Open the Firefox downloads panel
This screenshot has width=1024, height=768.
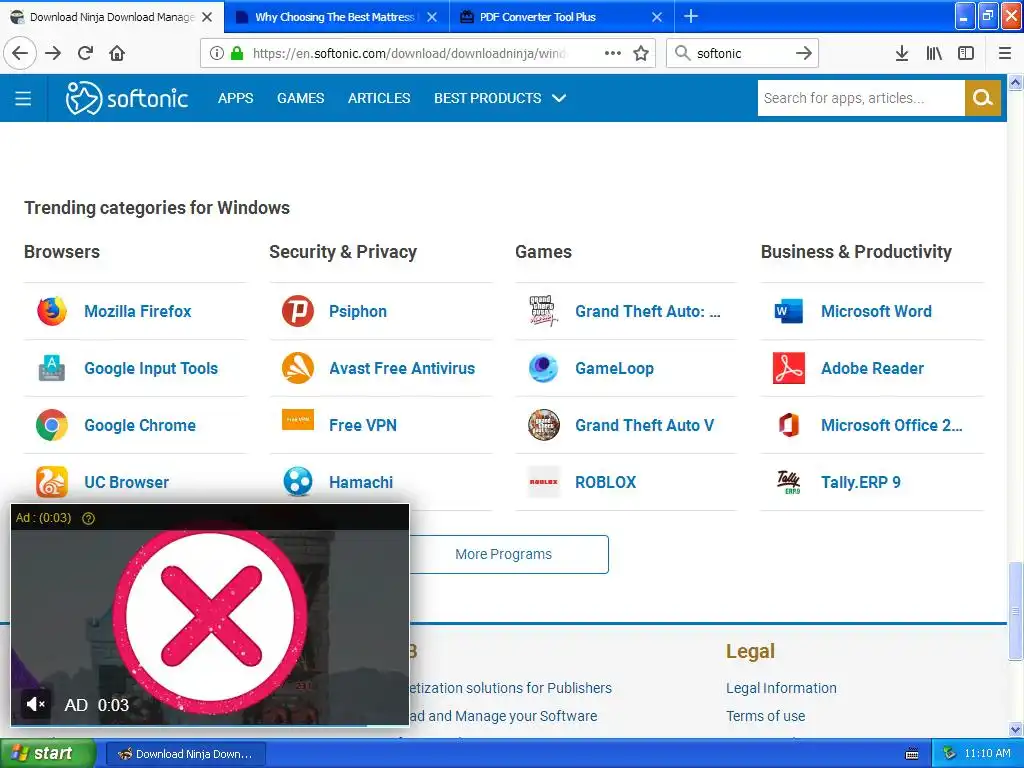902,53
